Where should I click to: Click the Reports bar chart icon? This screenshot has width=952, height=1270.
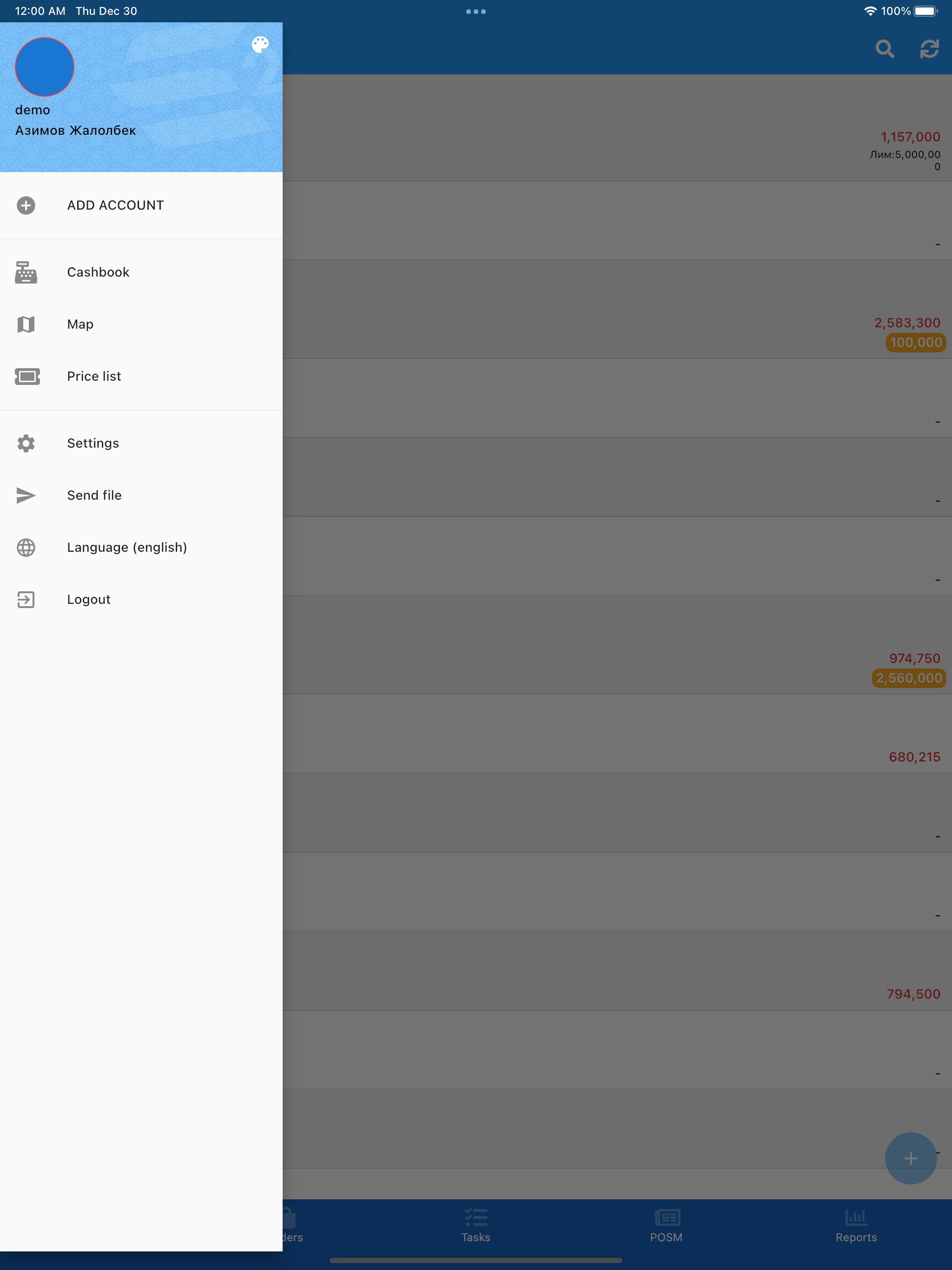tap(856, 1217)
